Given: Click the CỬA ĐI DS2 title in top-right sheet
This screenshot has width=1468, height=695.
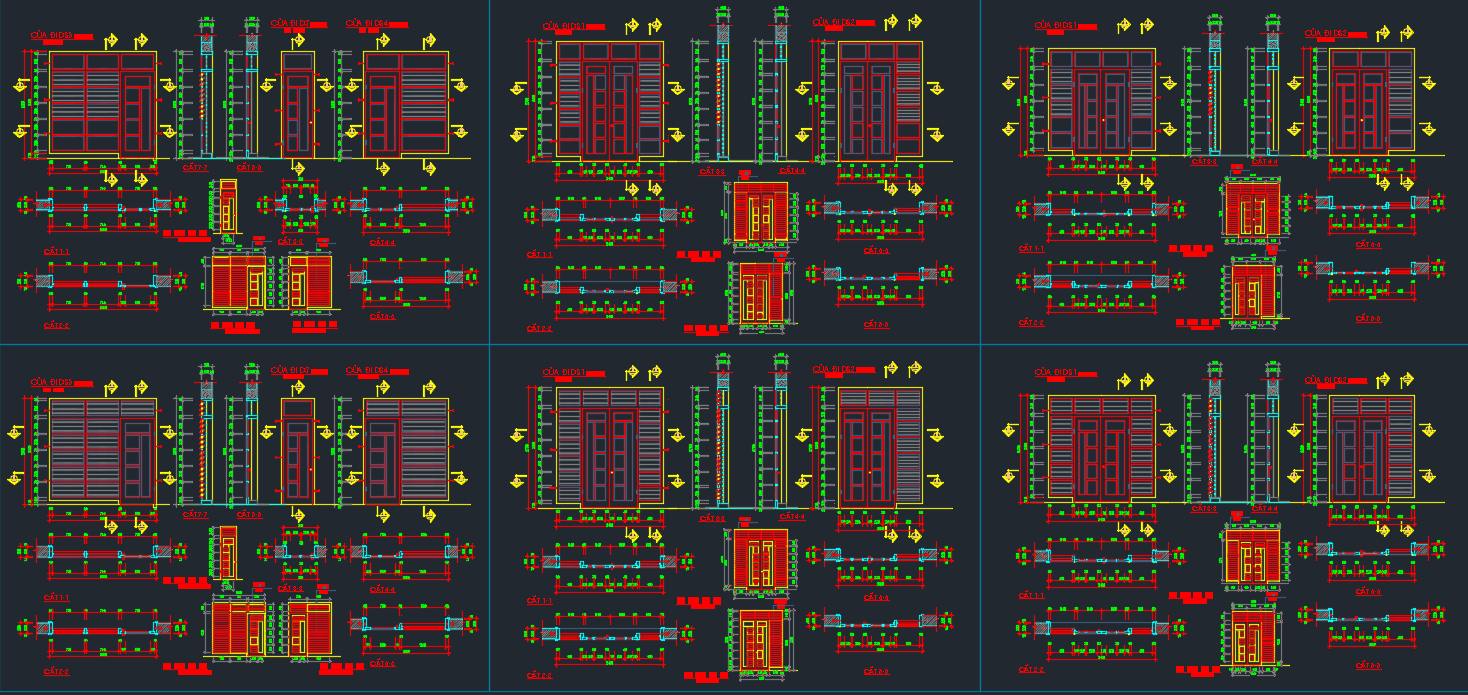Looking at the screenshot, I should pos(1326,33).
